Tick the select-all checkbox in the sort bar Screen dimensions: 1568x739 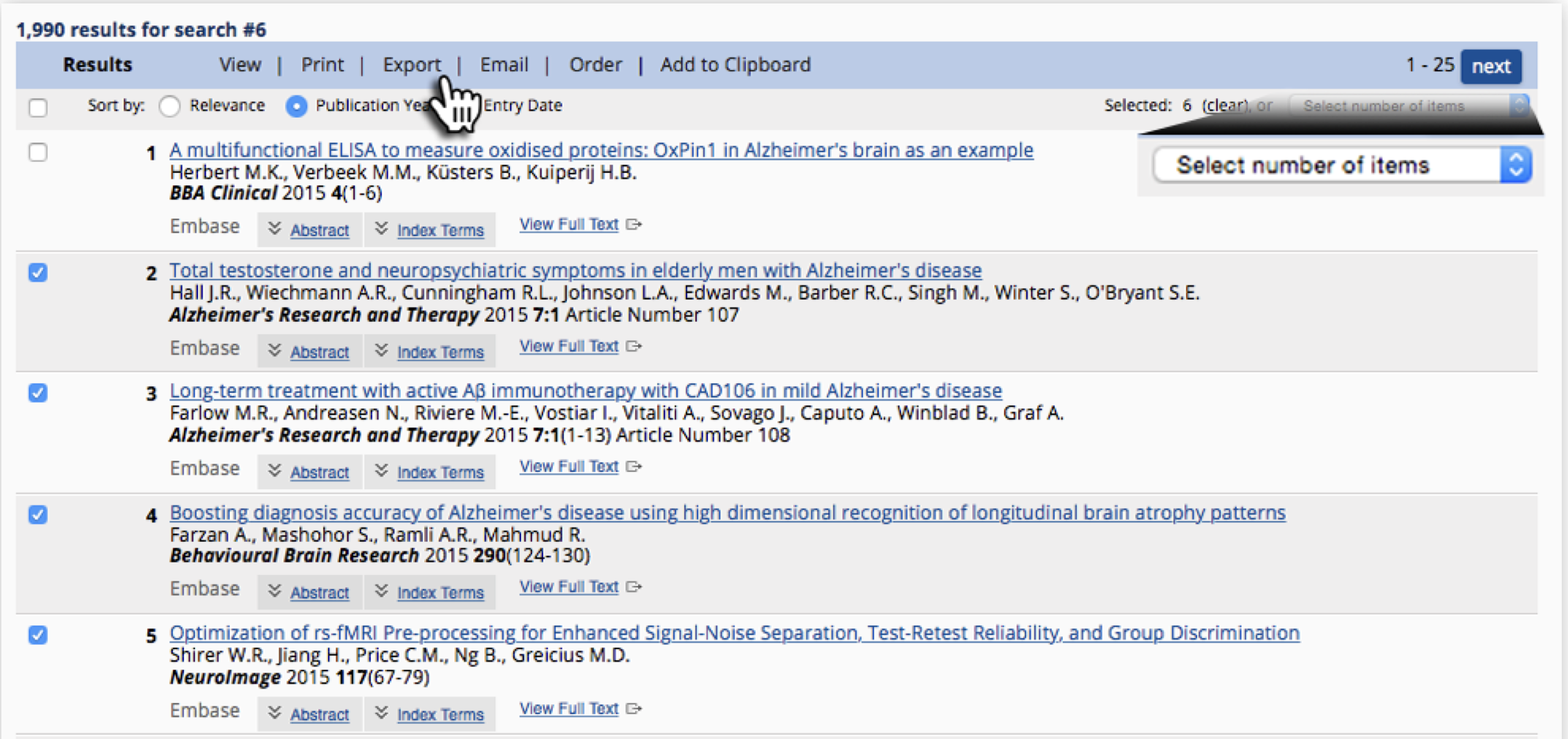(x=38, y=108)
